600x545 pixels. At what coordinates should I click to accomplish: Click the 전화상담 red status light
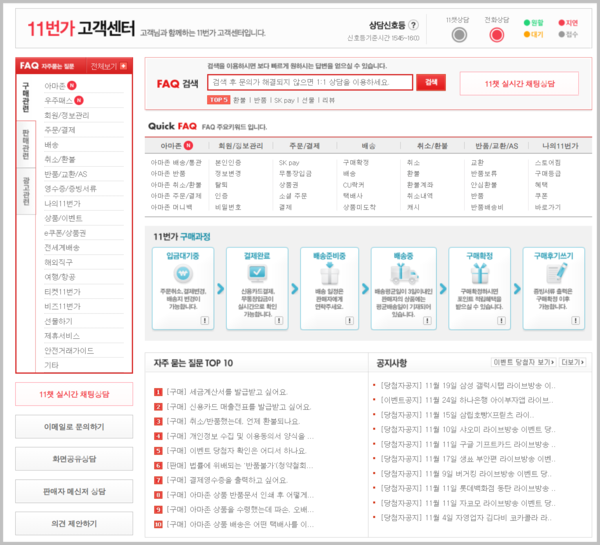496,35
